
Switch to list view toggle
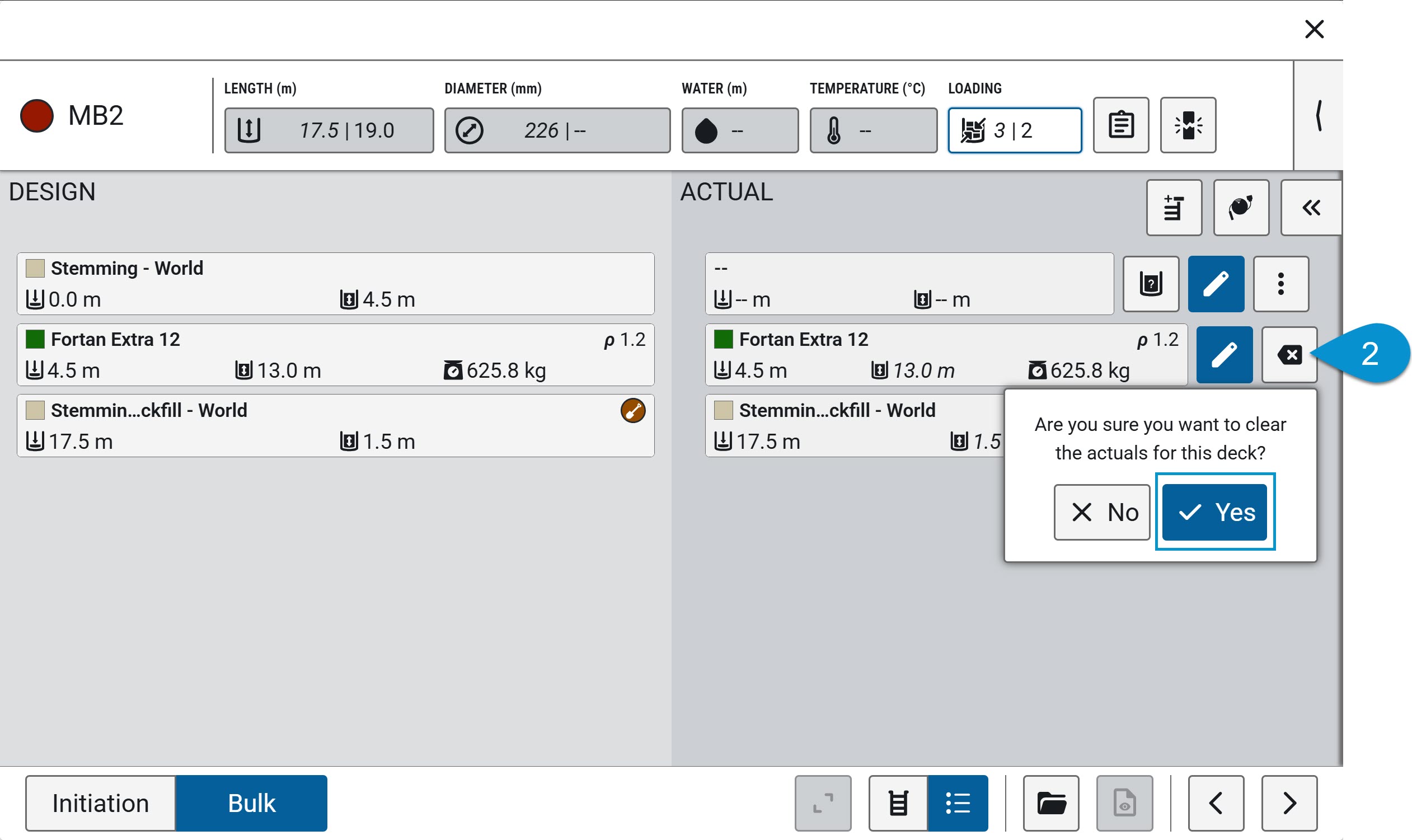click(958, 803)
